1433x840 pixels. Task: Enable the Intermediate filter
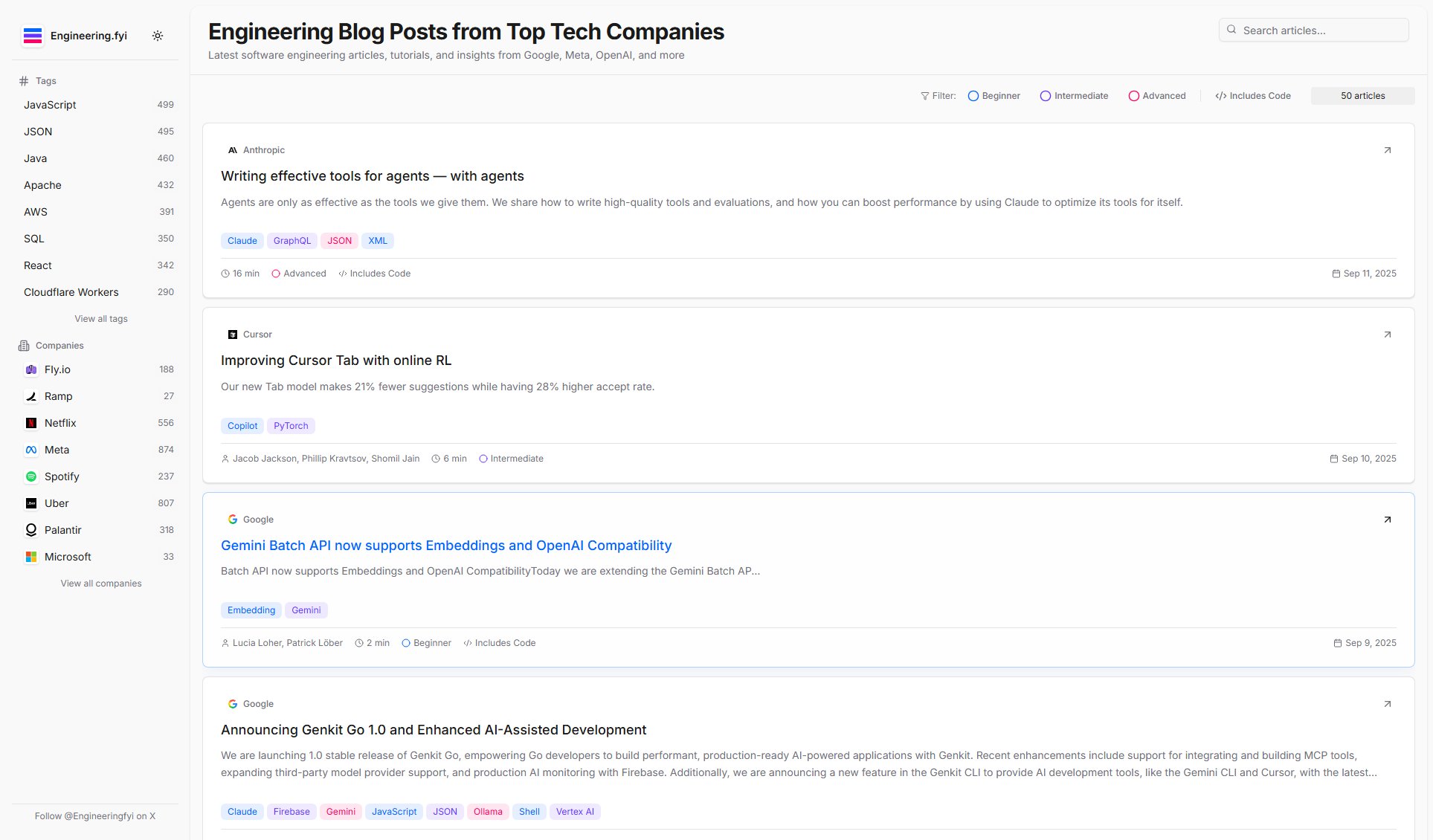pos(1074,96)
